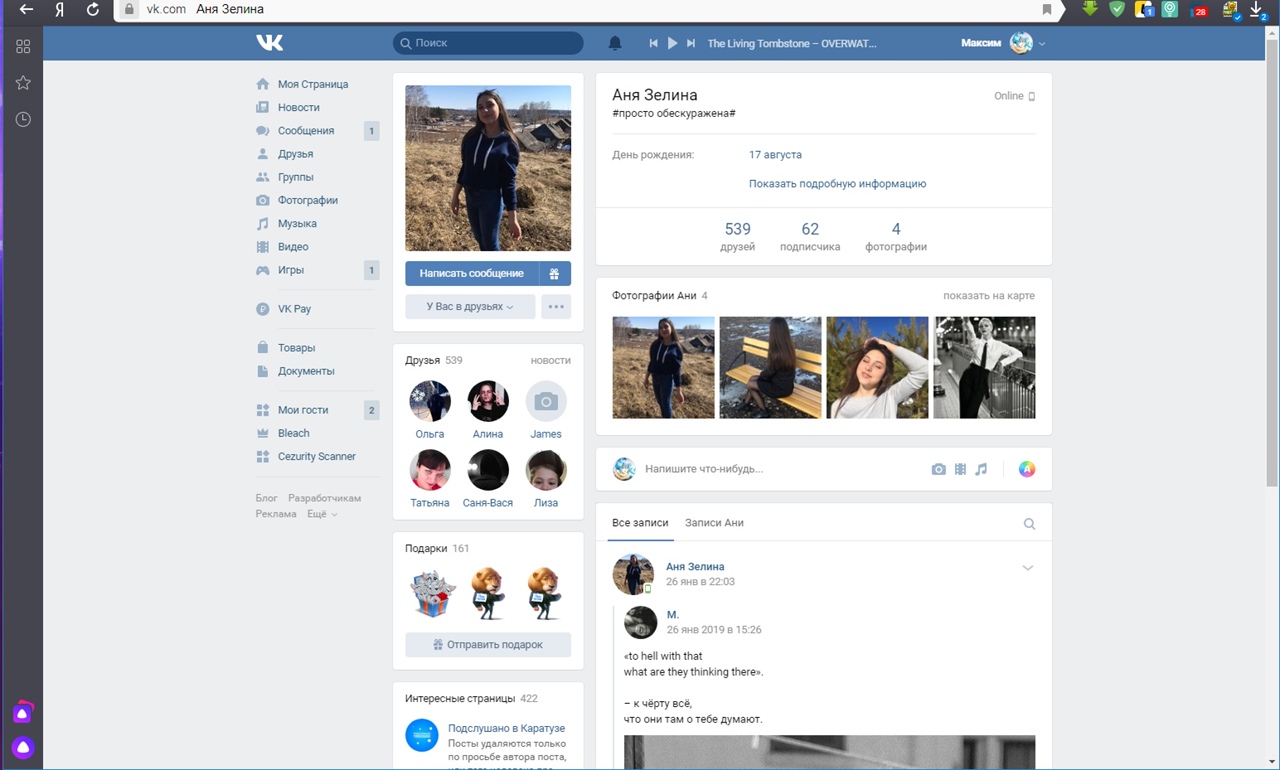Attach a music track to new post
This screenshot has width=1280, height=770.
click(981, 469)
